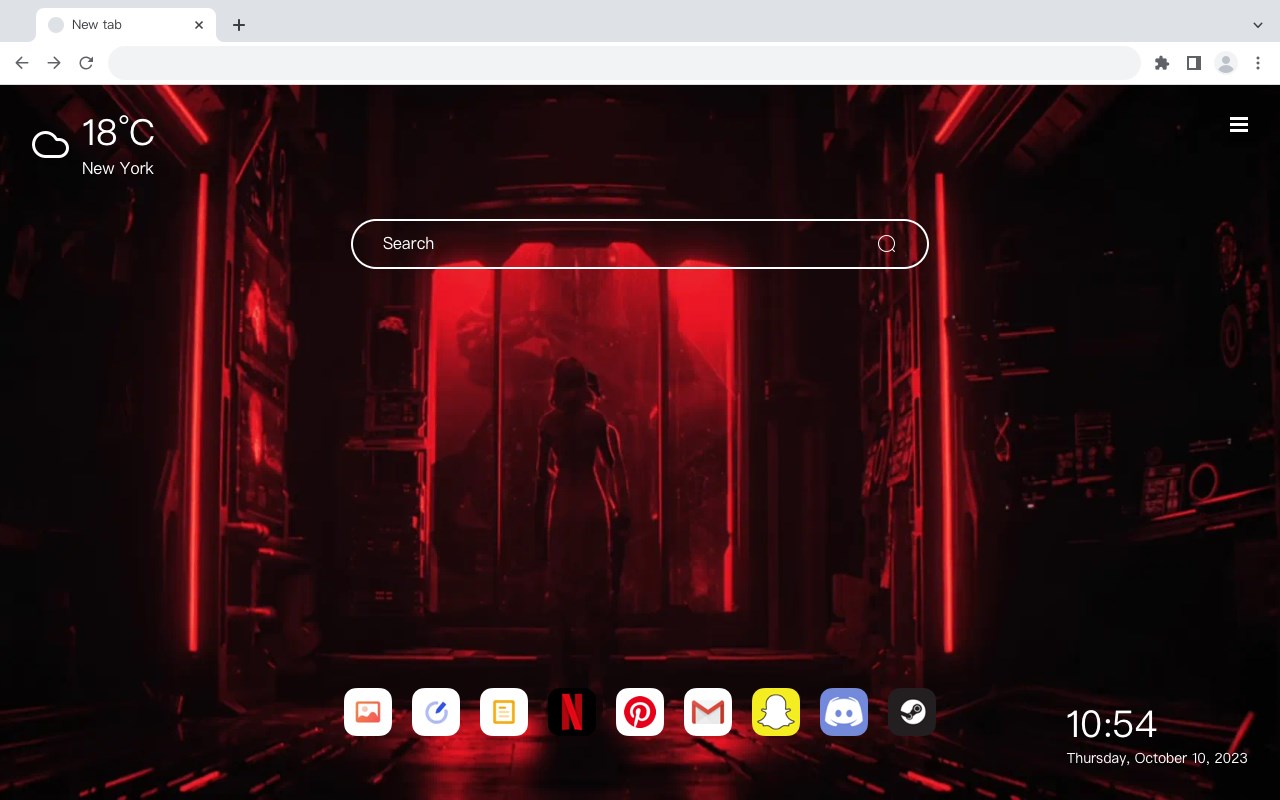Click the 18°C temperature reading
1280x800 pixels.
pyautogui.click(x=118, y=133)
